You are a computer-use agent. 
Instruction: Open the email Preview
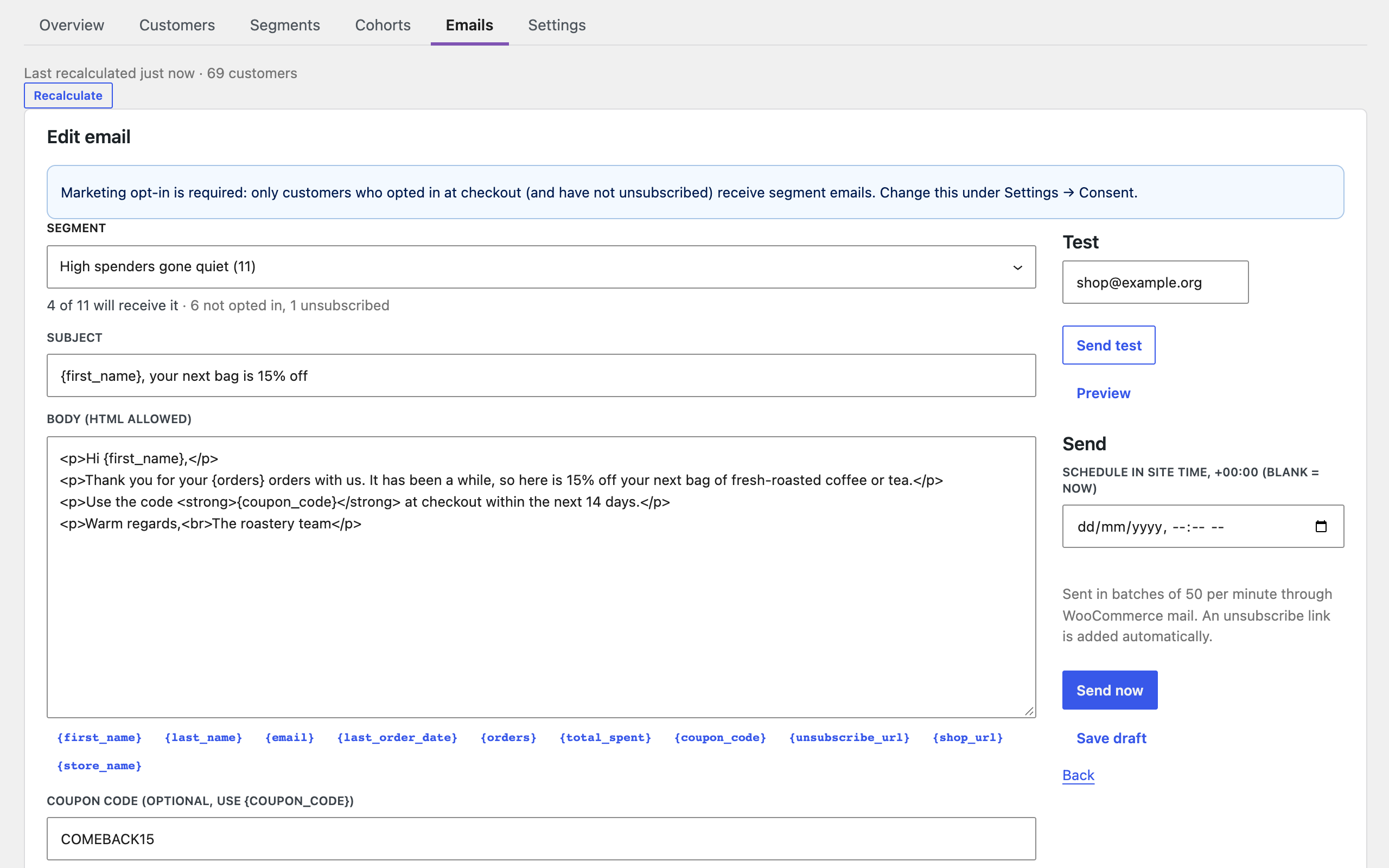tap(1103, 393)
